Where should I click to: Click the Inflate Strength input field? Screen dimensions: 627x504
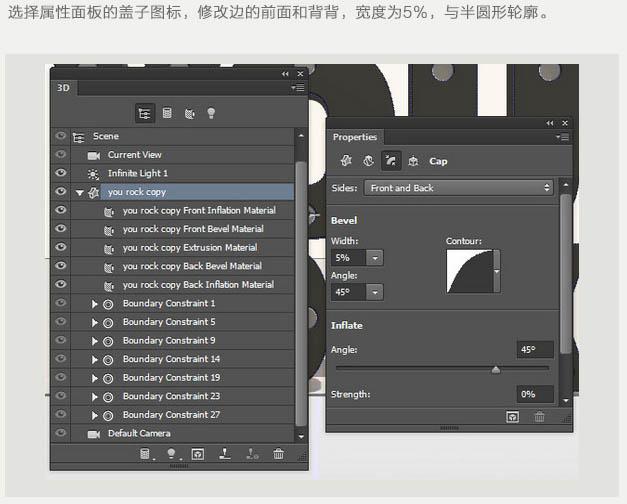[x=535, y=394]
